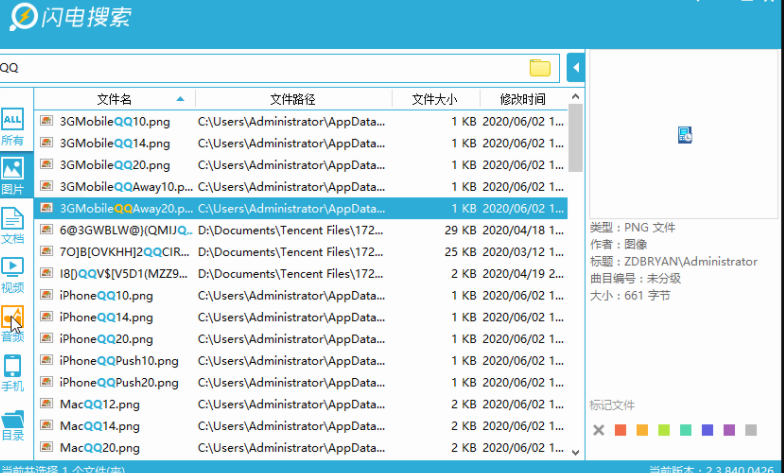Screen dimensions: 784x473
Task: Sort by 文件大小 column header
Action: point(433,99)
